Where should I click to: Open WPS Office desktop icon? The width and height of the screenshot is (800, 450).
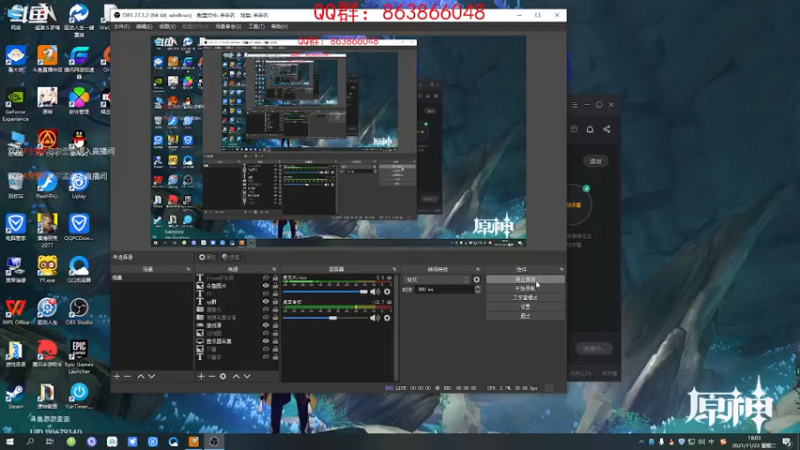(x=15, y=312)
